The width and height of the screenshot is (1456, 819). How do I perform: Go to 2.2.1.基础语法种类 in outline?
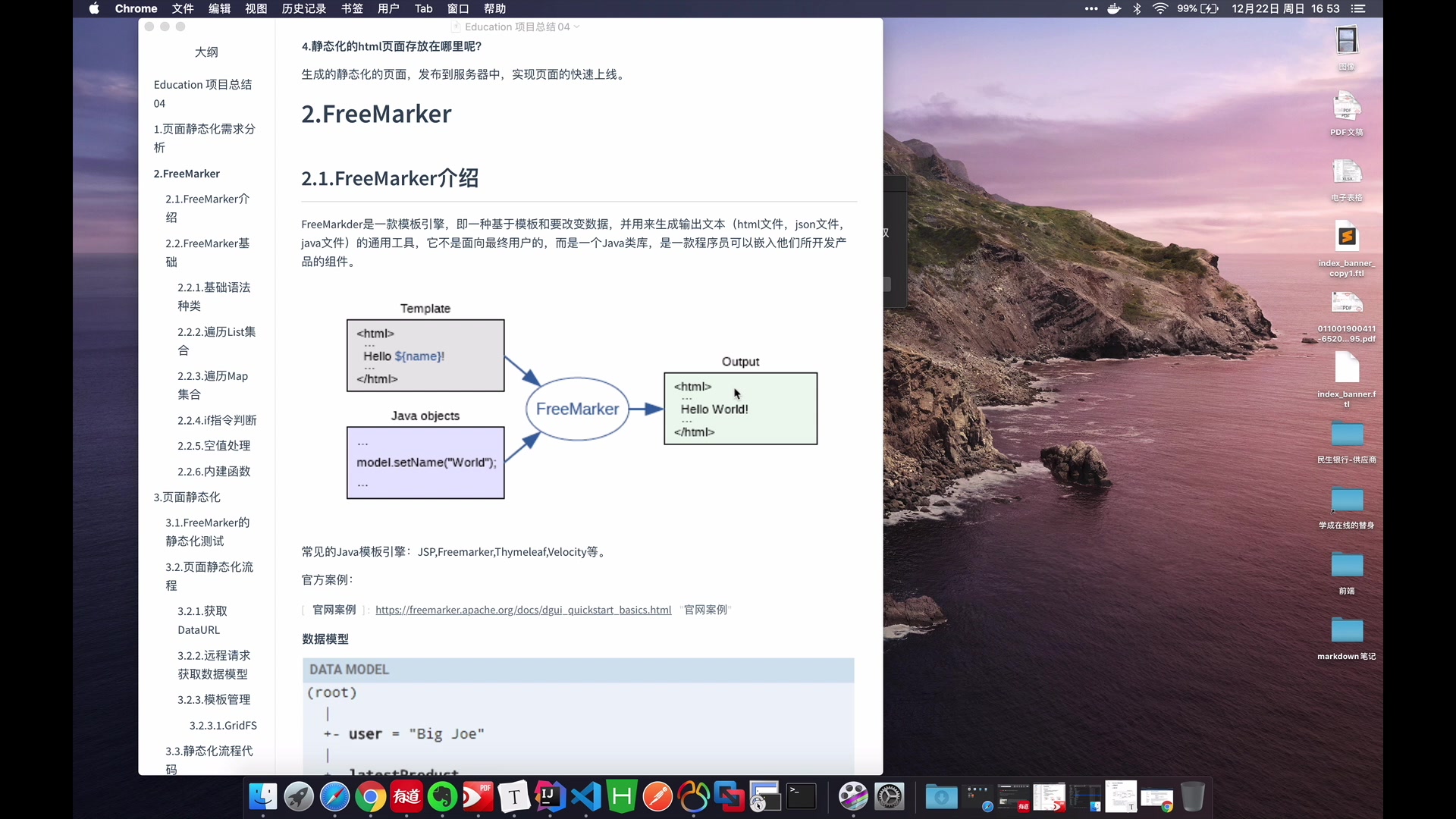click(x=214, y=297)
